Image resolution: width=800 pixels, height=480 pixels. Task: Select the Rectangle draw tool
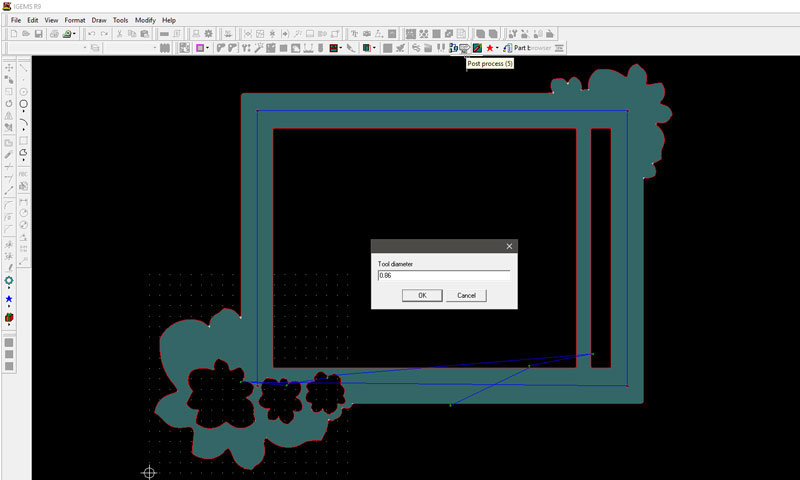pos(23,140)
